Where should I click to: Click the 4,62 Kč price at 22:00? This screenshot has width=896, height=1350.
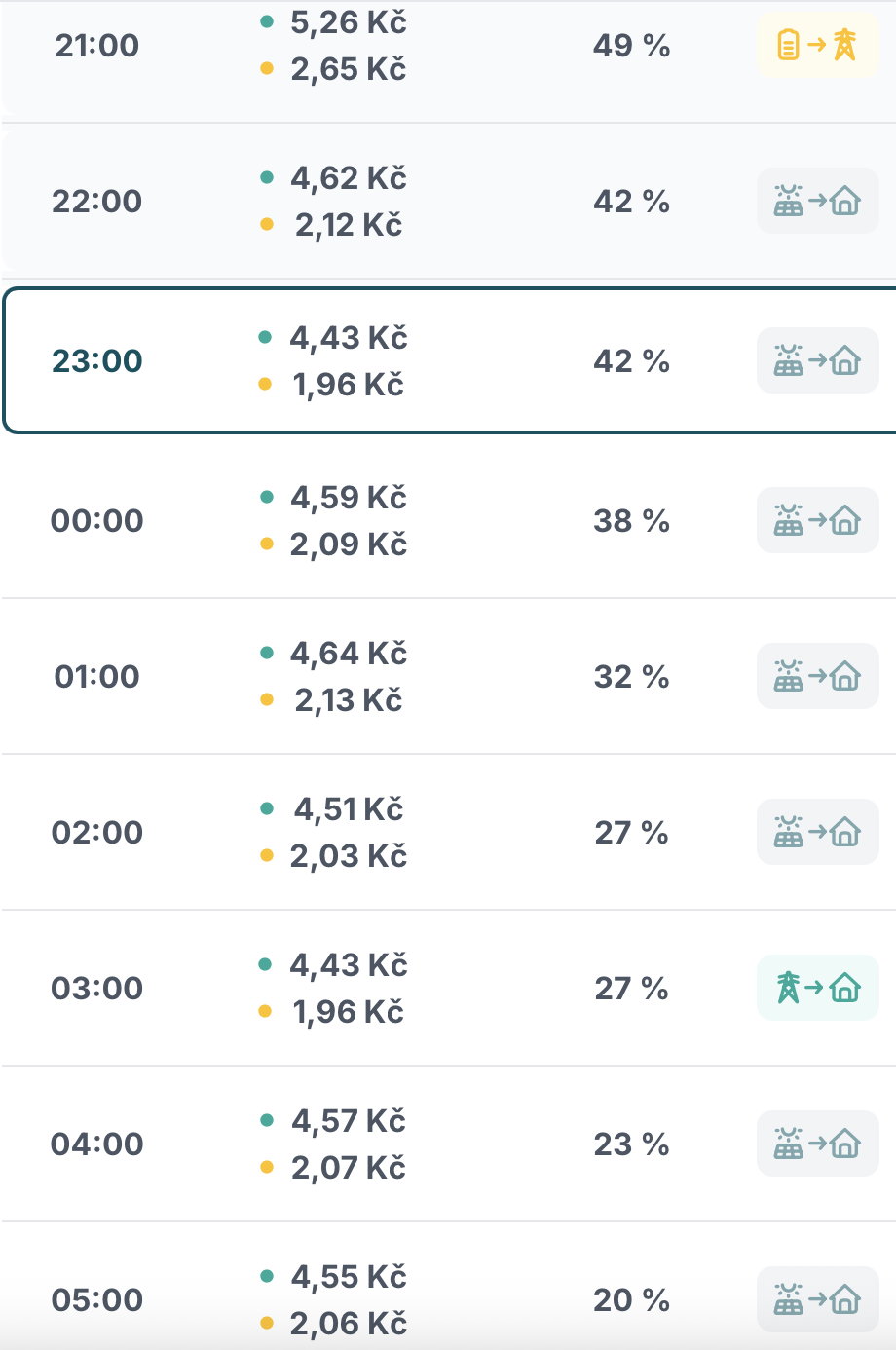(349, 178)
